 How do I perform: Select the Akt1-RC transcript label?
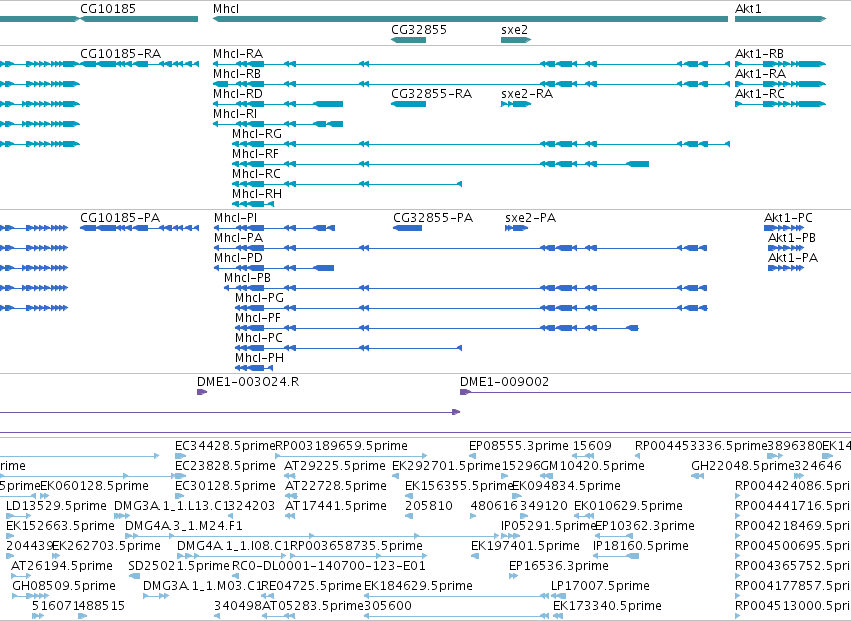[x=760, y=94]
